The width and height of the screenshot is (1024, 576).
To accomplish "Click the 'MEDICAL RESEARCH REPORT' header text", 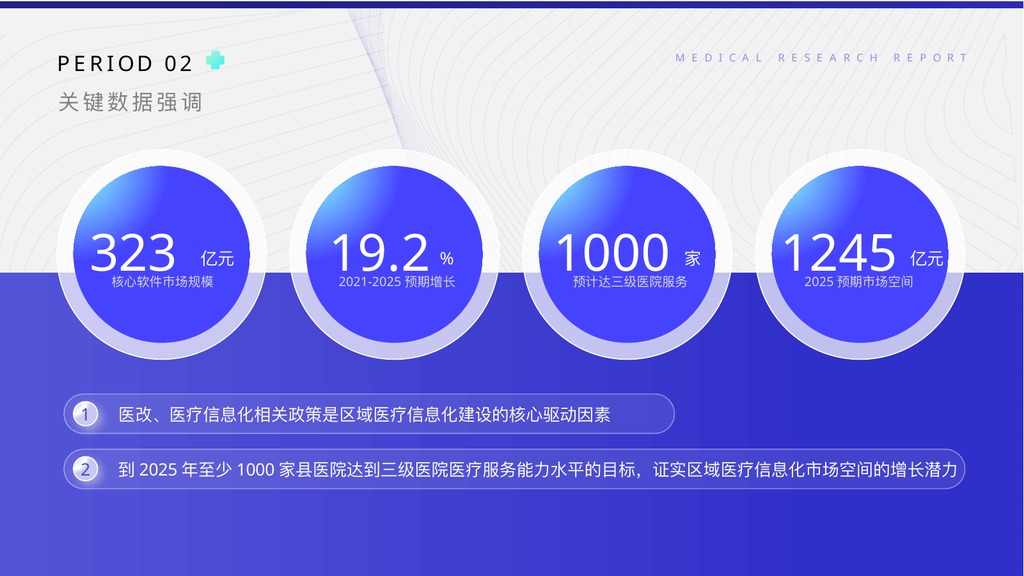I will click(x=822, y=57).
